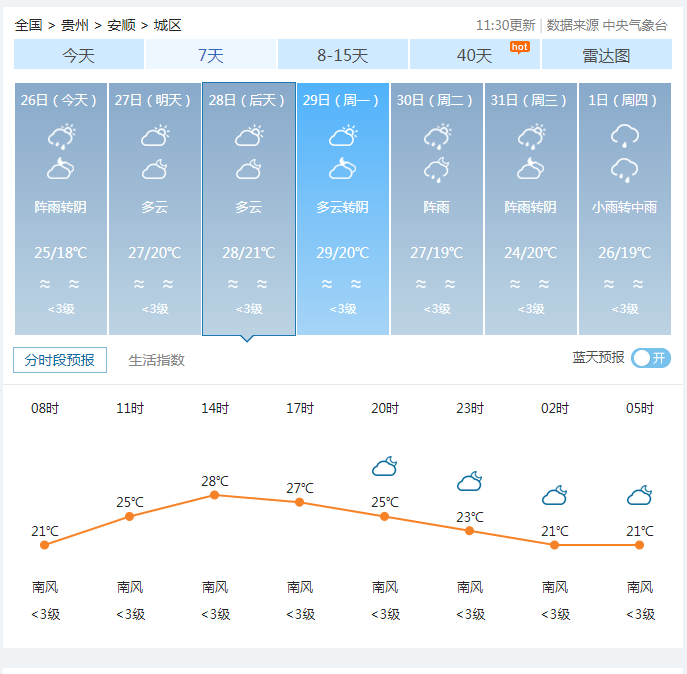The image size is (687, 674).
Task: Select the 分时段预报 tab
Action: coord(60,360)
